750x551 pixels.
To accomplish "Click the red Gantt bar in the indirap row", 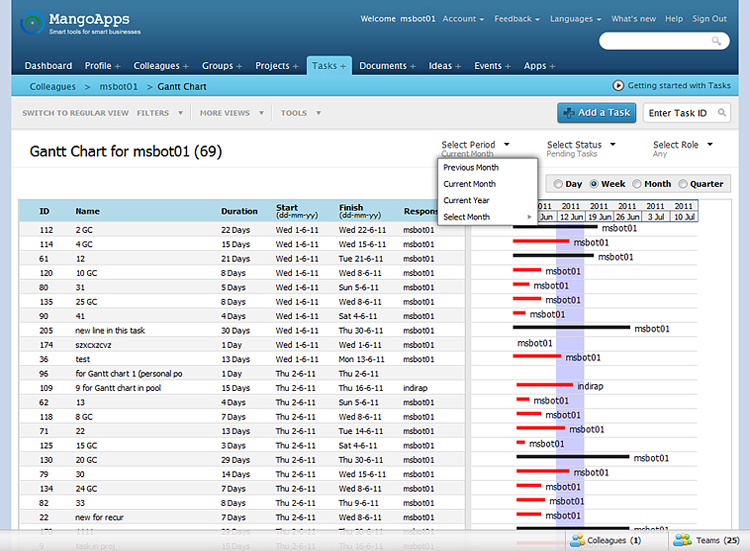I will 544,385.
